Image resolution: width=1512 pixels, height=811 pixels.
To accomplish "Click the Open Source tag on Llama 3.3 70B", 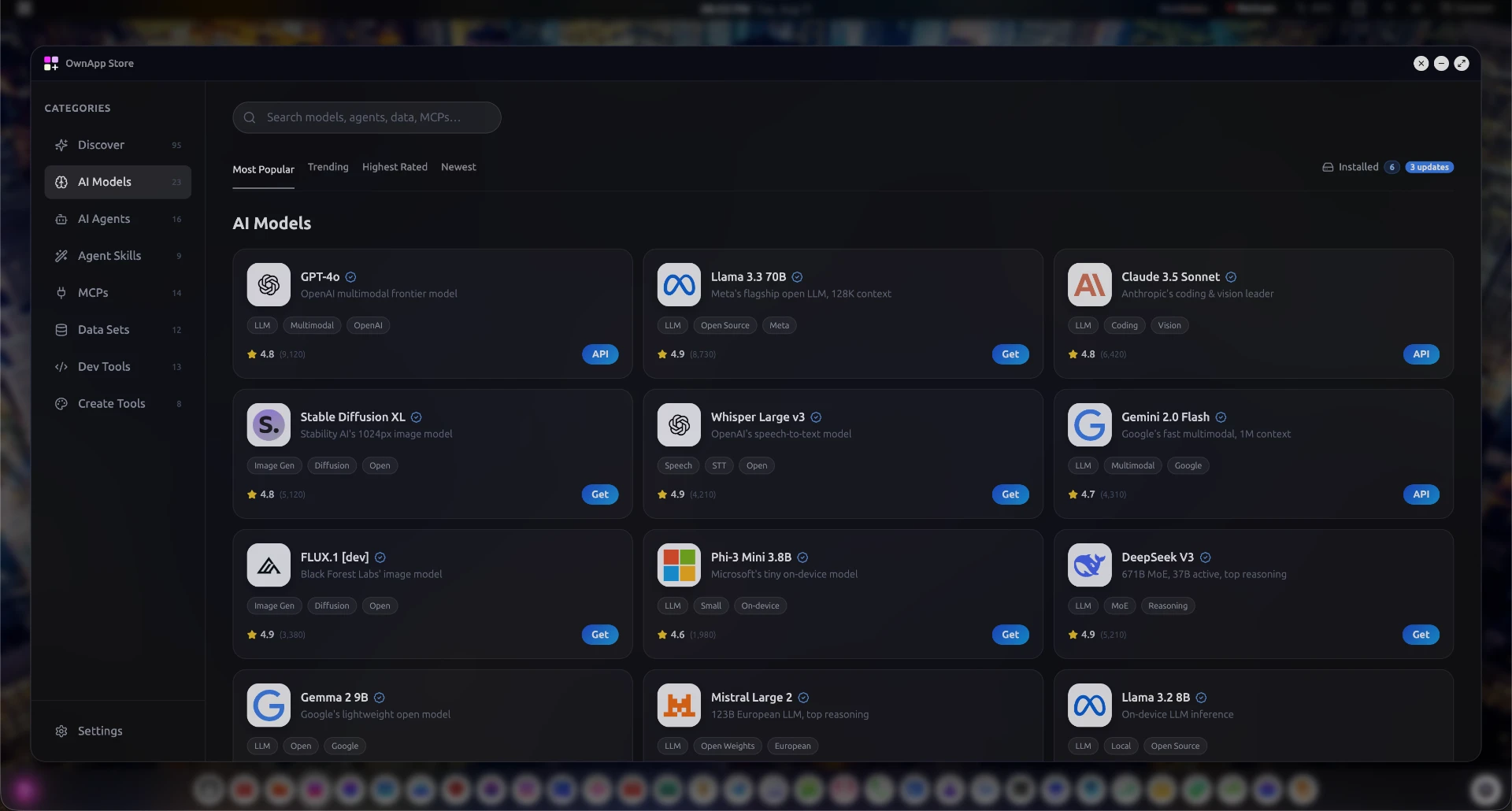I will click(725, 325).
